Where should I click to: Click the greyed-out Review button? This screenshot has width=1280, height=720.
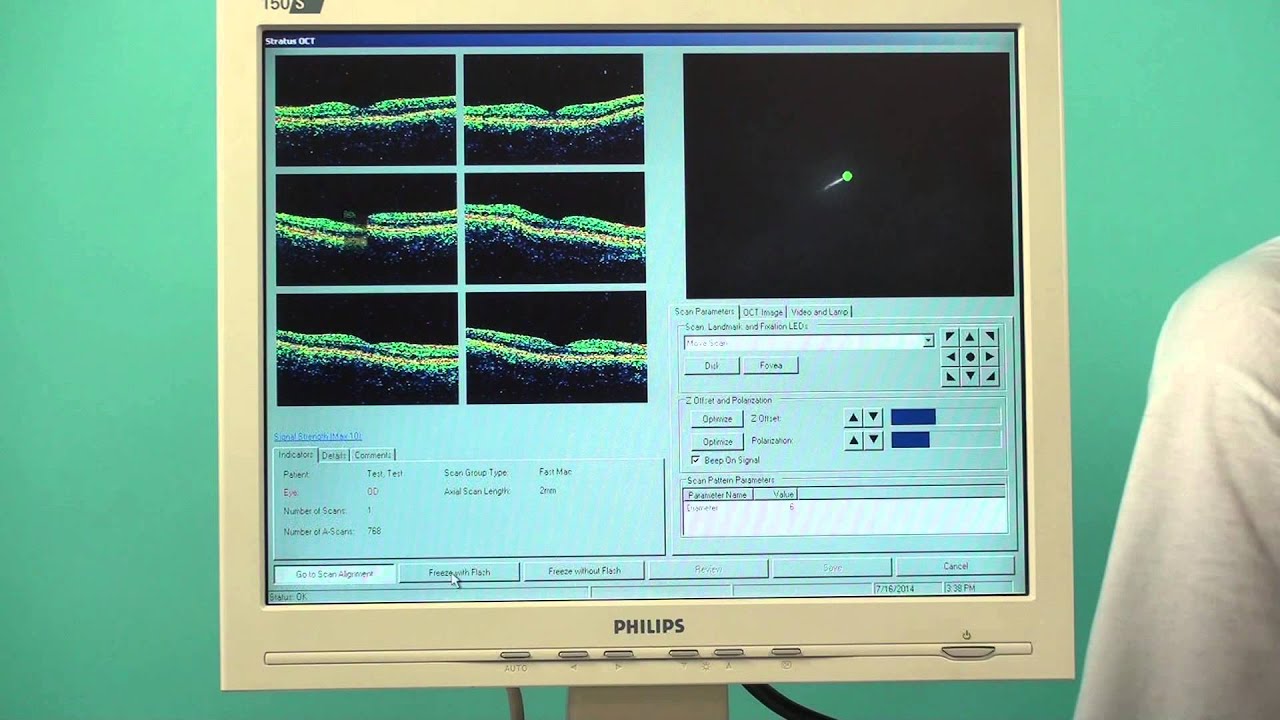(708, 569)
